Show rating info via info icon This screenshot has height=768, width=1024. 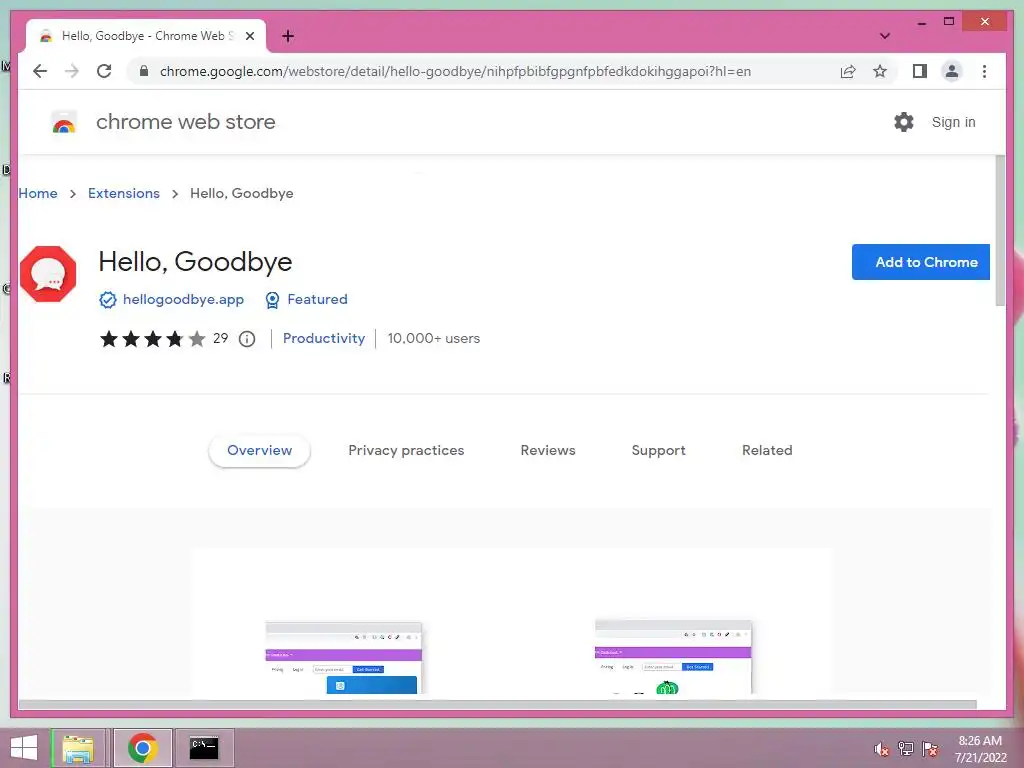click(x=247, y=339)
